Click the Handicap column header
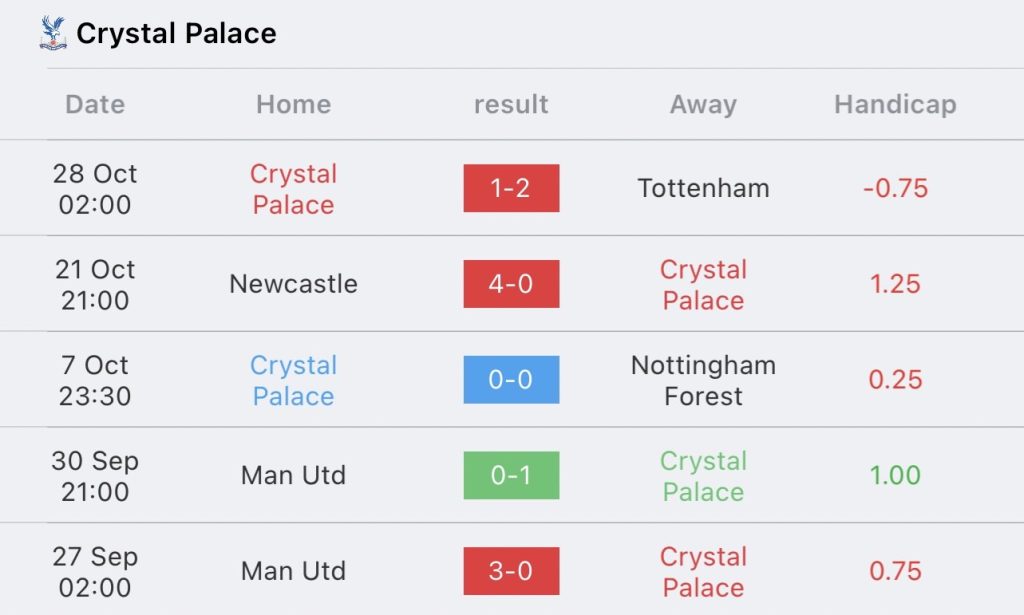 pyautogui.click(x=895, y=104)
